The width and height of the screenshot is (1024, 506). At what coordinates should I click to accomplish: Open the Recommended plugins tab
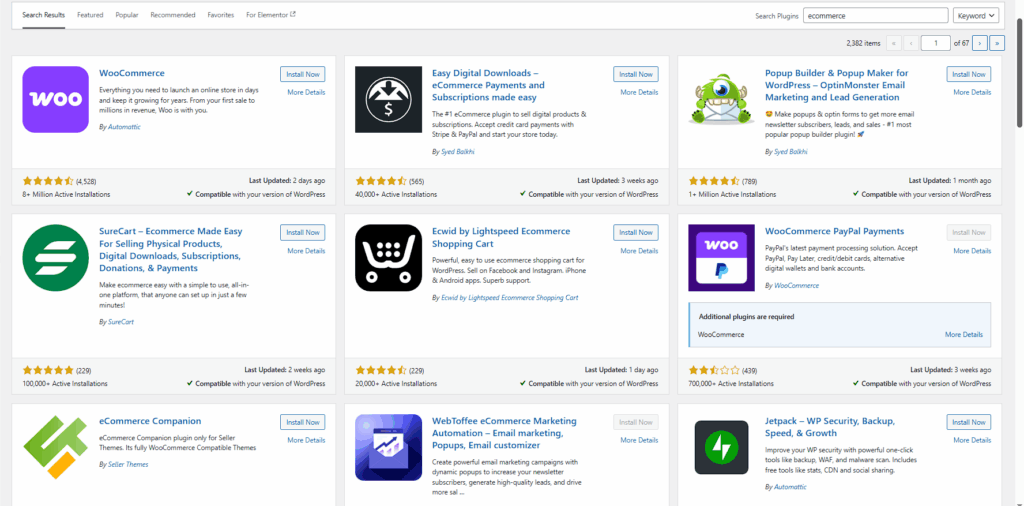172,15
